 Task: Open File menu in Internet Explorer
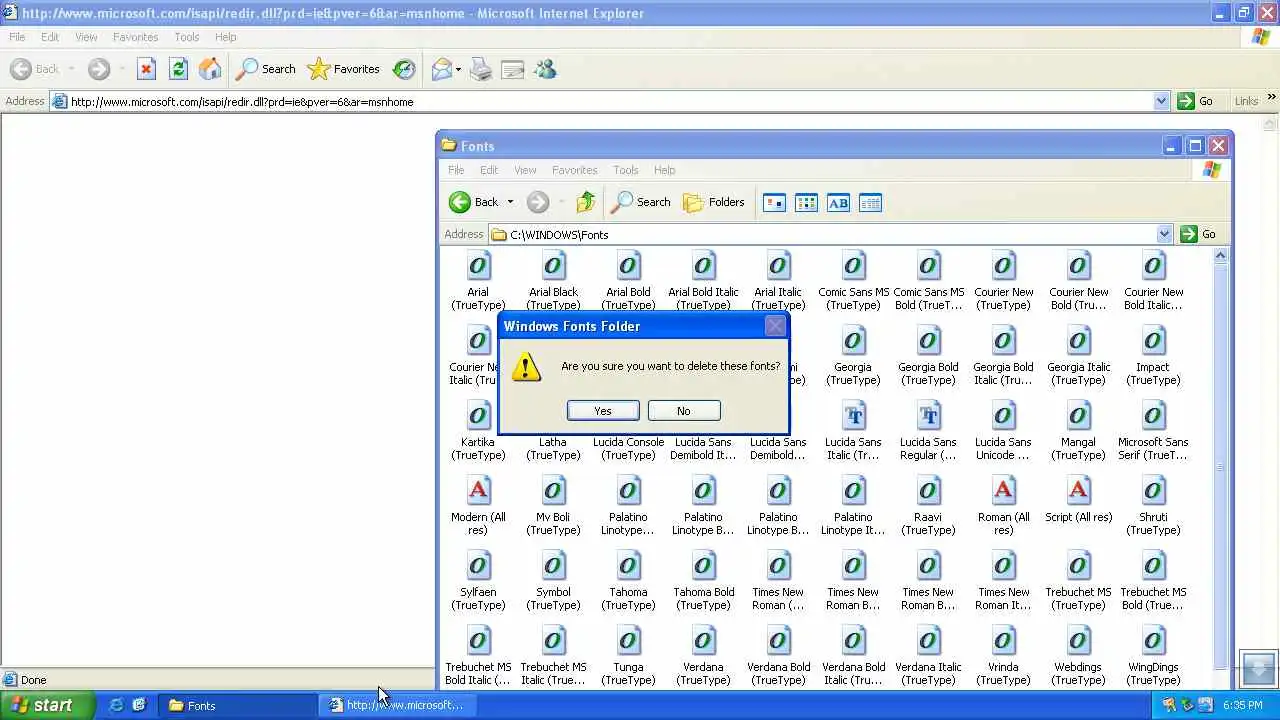point(17,37)
